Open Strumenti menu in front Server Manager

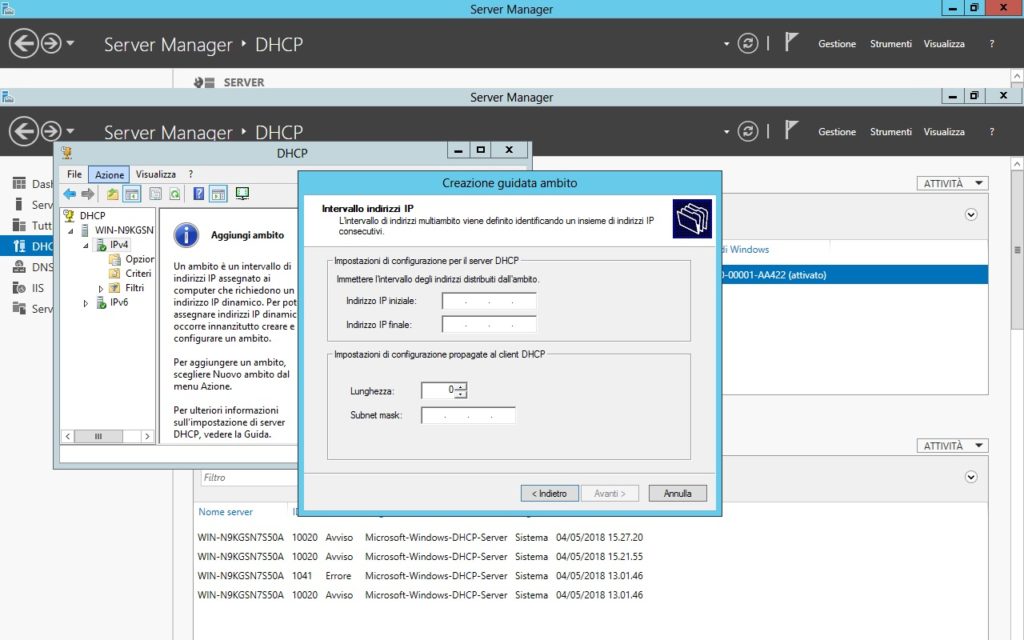click(x=890, y=132)
